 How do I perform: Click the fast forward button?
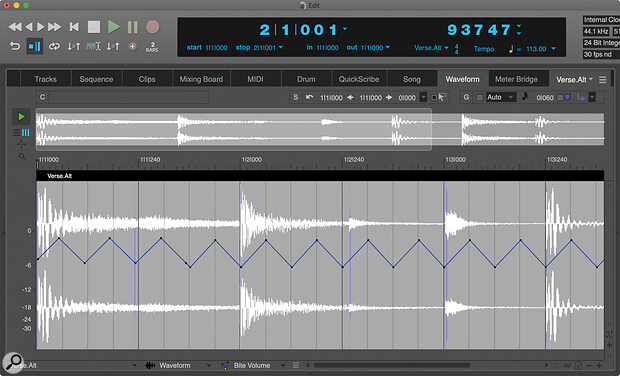tap(55, 27)
